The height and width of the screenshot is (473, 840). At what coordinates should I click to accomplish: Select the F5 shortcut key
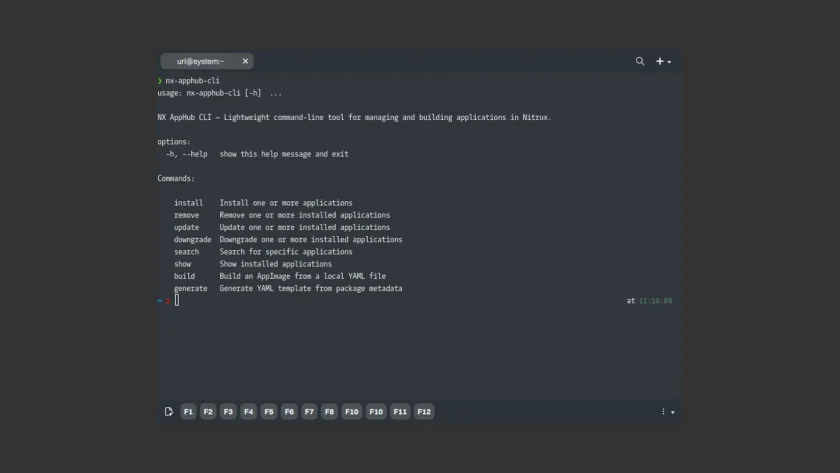[269, 411]
